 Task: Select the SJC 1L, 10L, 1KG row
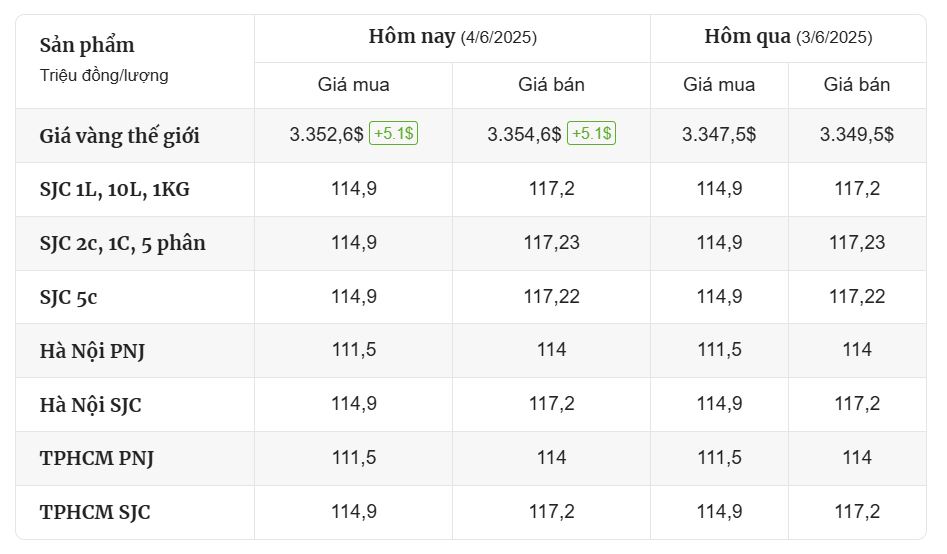coord(471,189)
